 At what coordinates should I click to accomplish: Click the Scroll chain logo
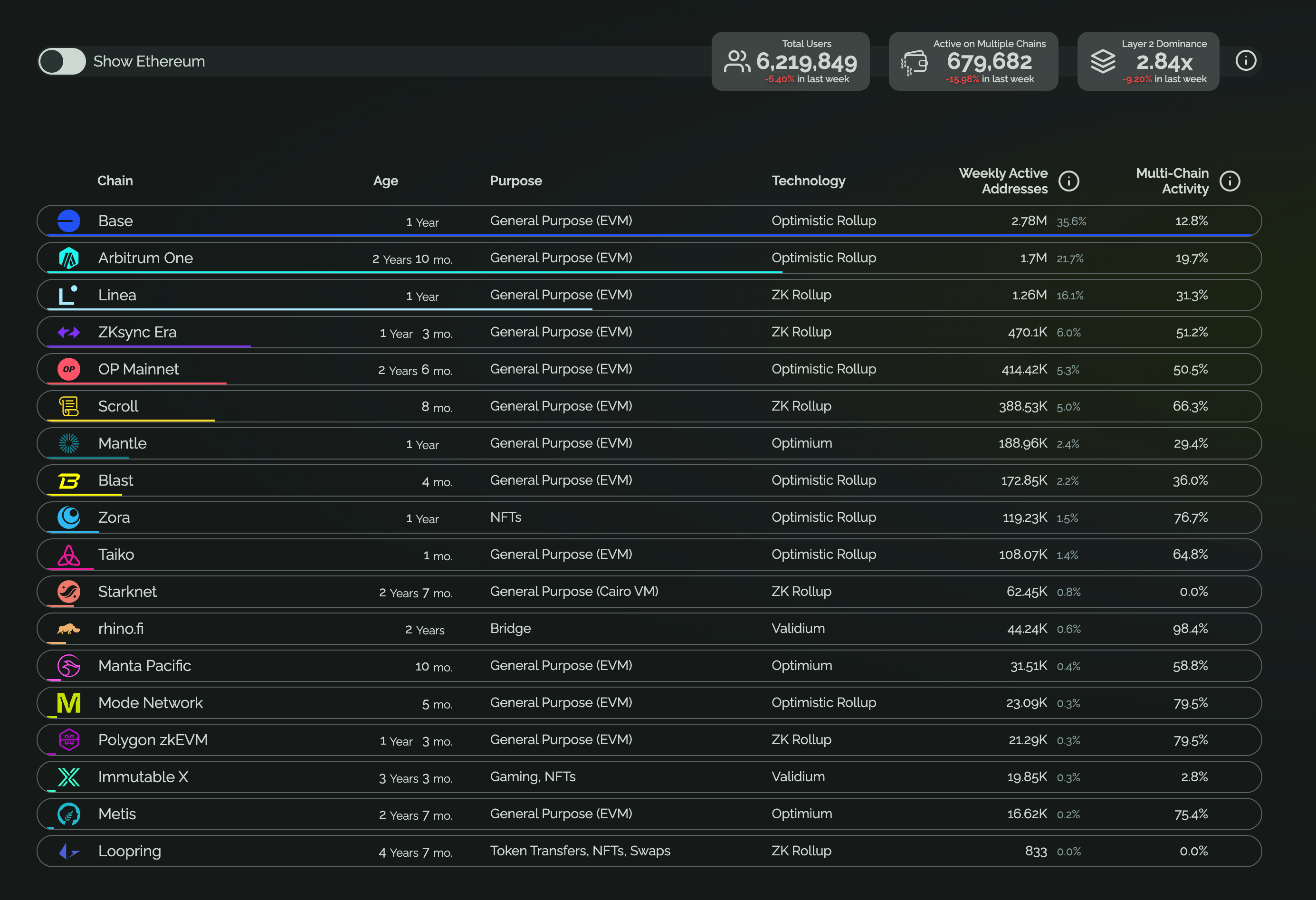click(69, 406)
